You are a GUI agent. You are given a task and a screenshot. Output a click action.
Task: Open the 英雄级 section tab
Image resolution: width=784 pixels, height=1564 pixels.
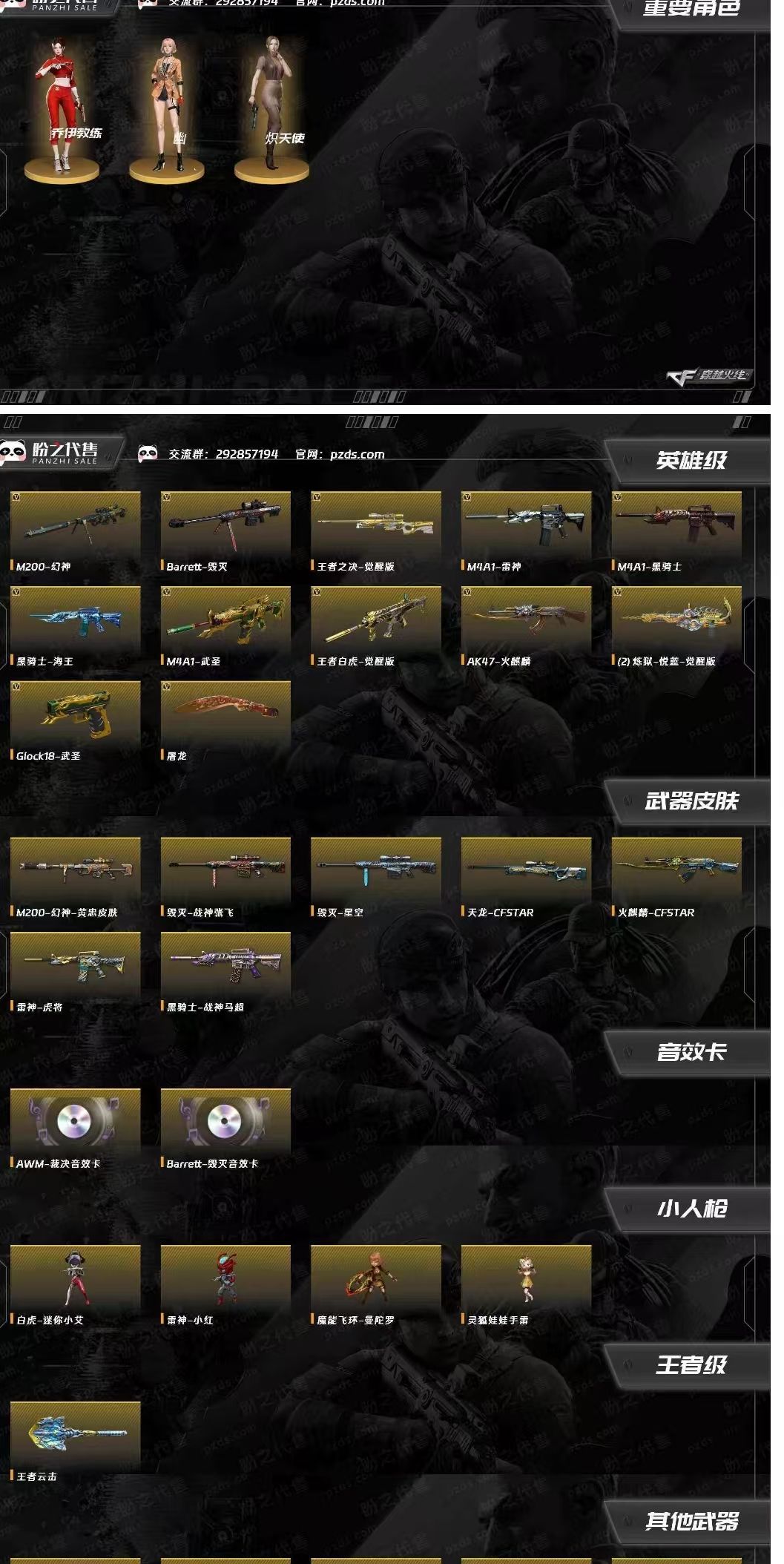[690, 461]
